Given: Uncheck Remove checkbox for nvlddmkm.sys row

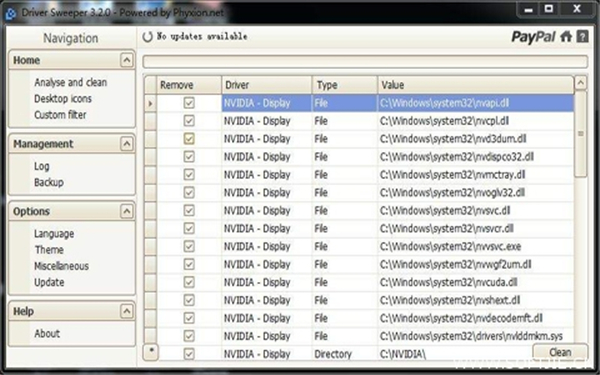Looking at the screenshot, I should click(189, 336).
